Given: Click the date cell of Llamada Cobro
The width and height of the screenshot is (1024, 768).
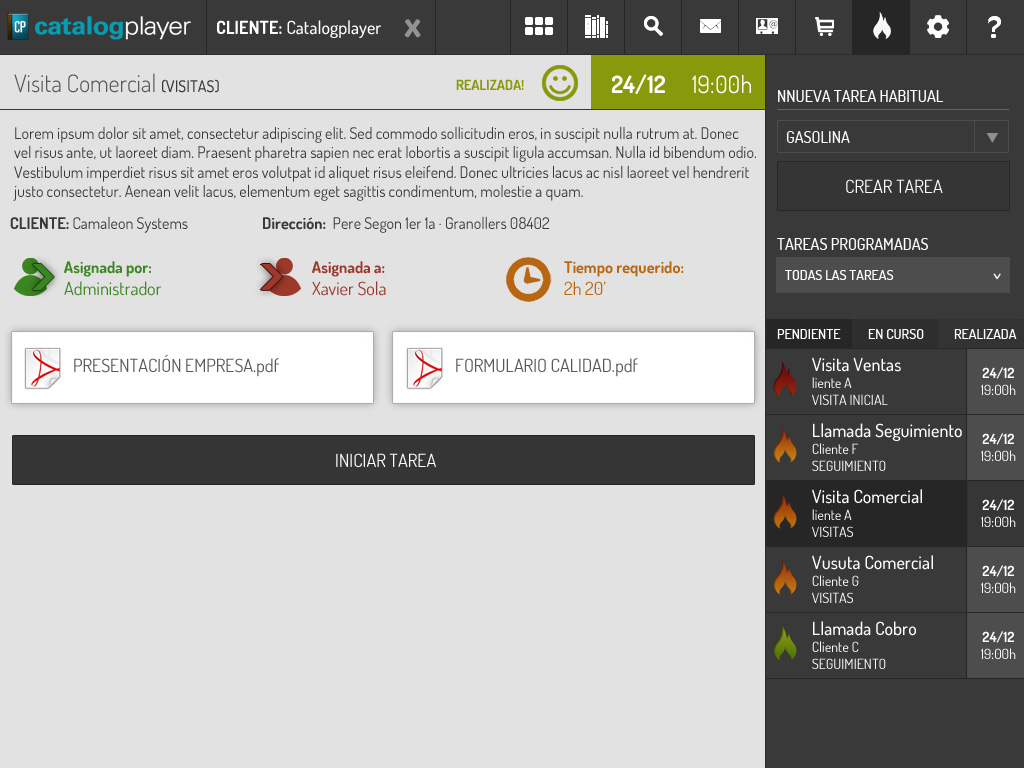Looking at the screenshot, I should click(996, 645).
